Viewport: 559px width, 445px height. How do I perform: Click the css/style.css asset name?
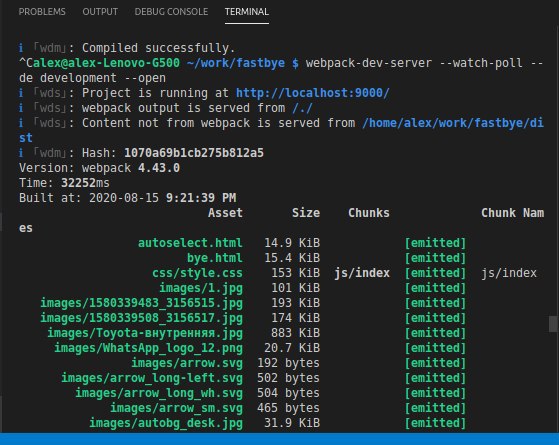[x=197, y=273]
